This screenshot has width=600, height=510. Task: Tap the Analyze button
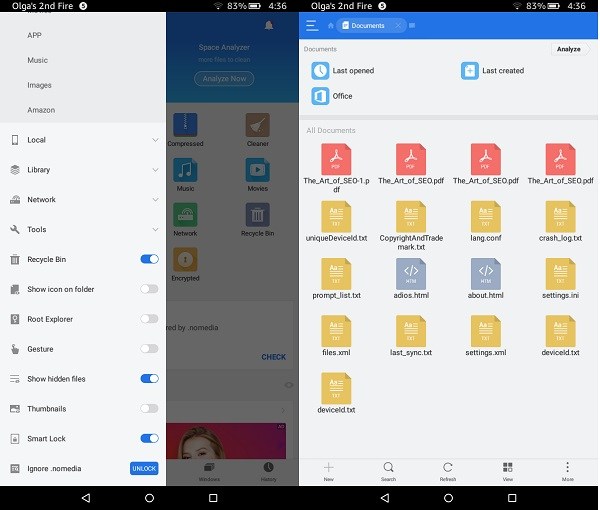(569, 49)
